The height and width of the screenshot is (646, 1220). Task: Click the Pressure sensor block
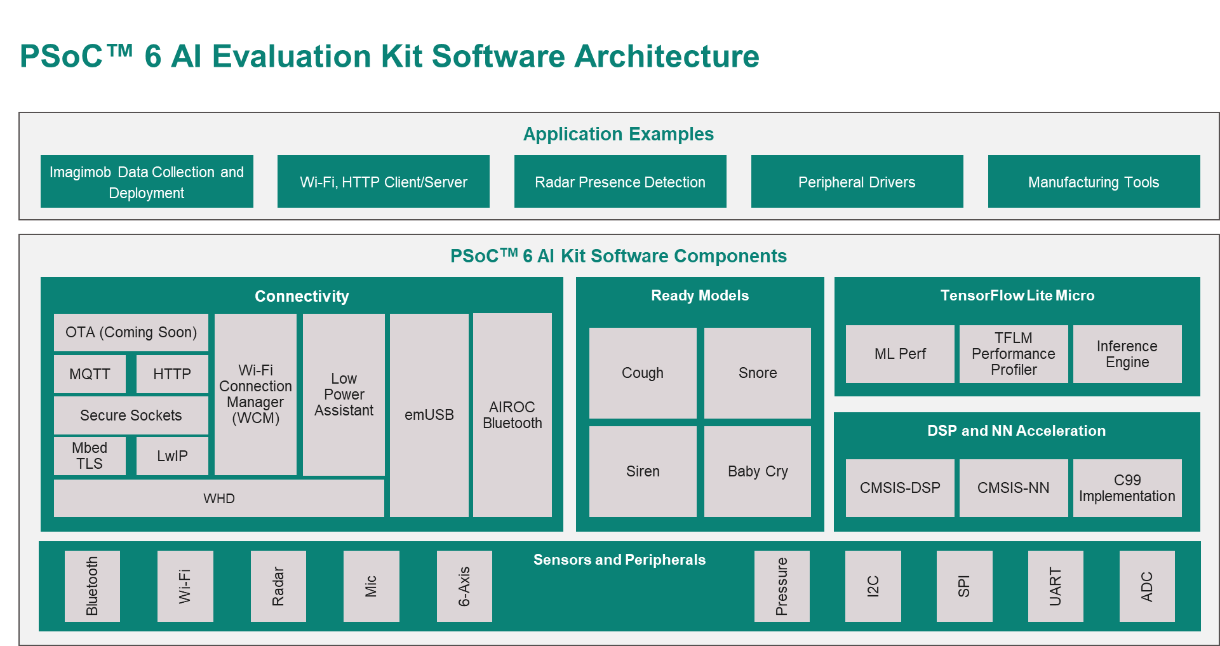click(x=781, y=585)
